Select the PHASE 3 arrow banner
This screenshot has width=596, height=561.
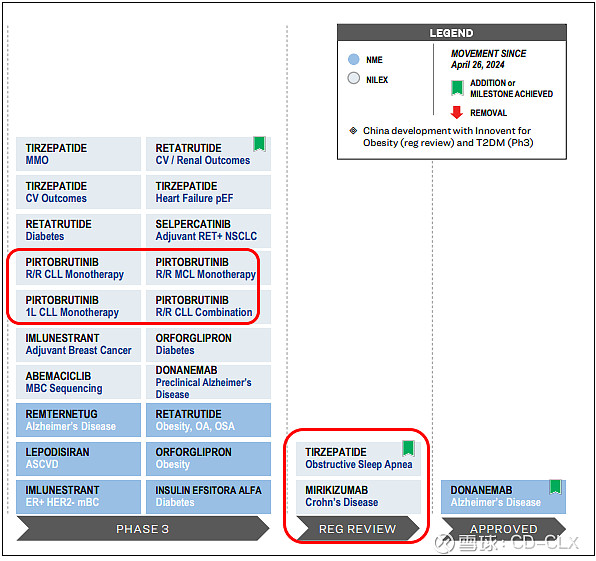pyautogui.click(x=143, y=529)
